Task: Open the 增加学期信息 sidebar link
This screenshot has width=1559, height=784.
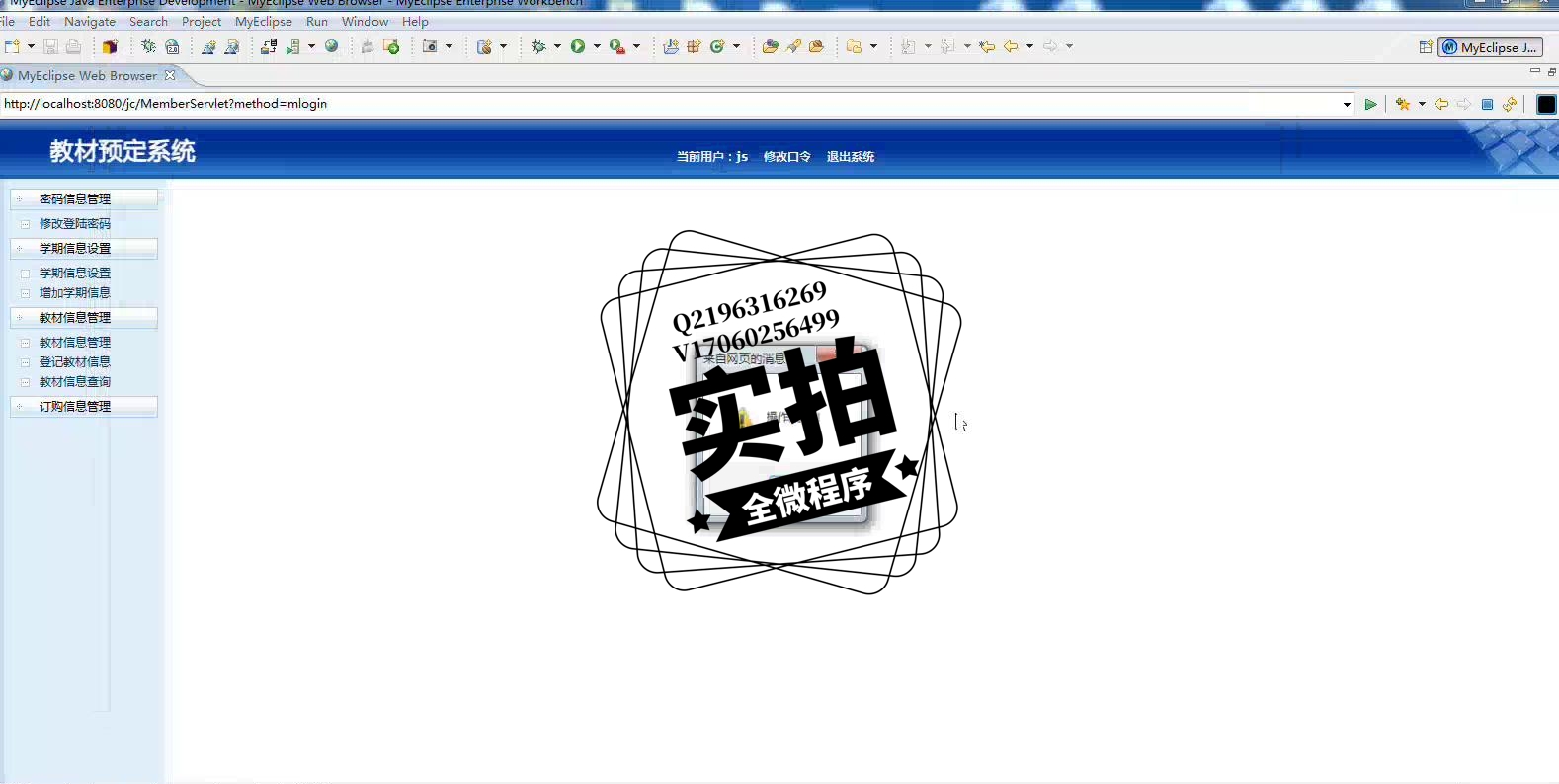Action: pos(75,293)
